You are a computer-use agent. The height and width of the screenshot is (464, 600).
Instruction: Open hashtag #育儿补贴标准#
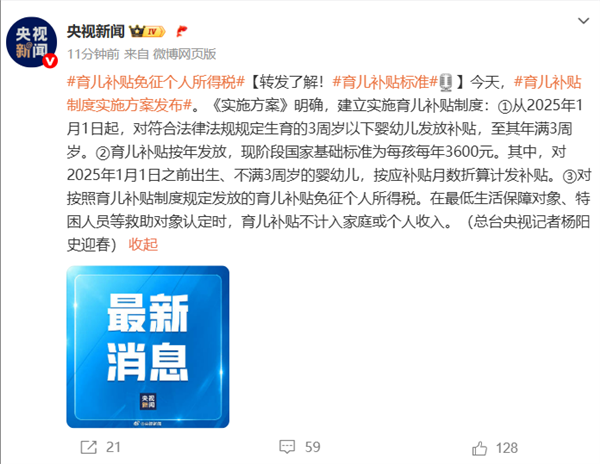coord(385,82)
